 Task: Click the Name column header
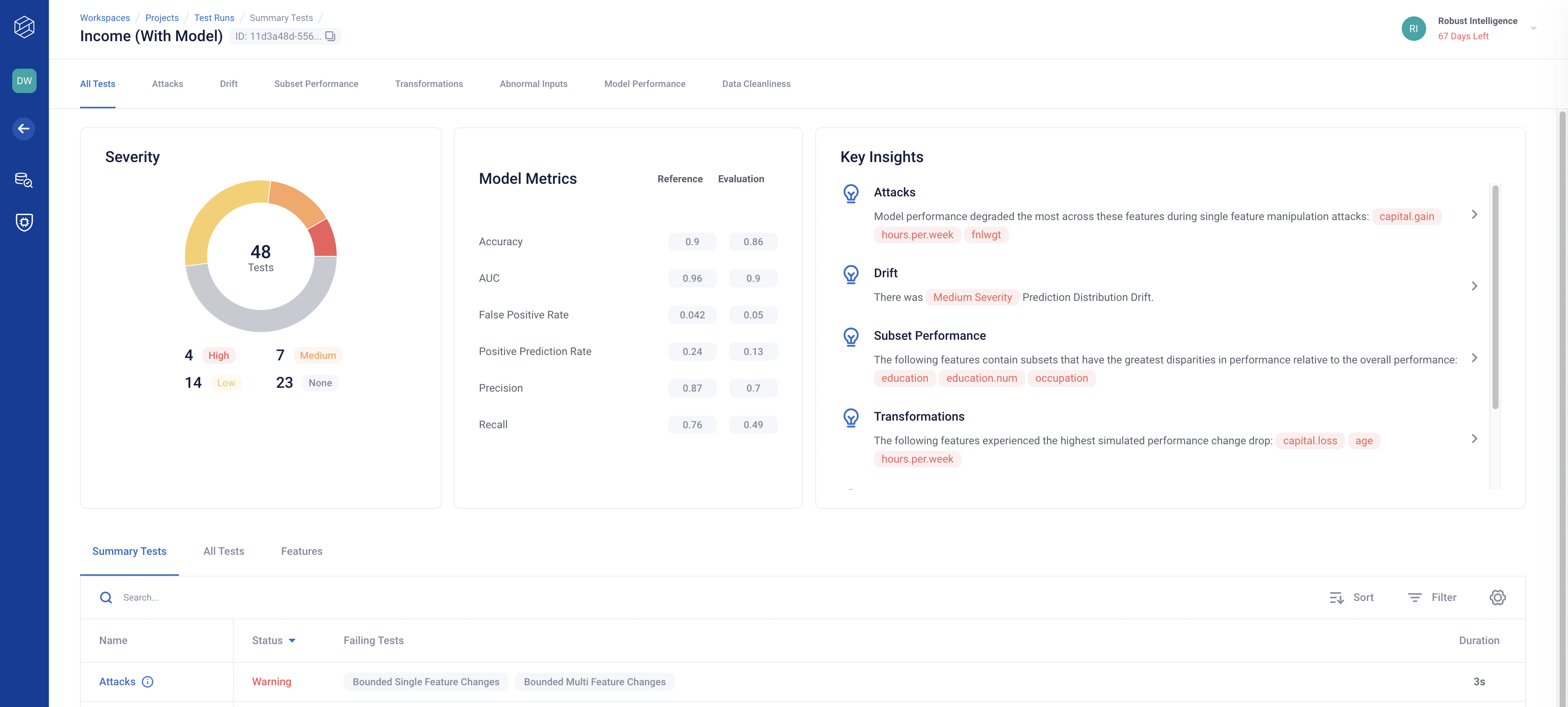(113, 641)
